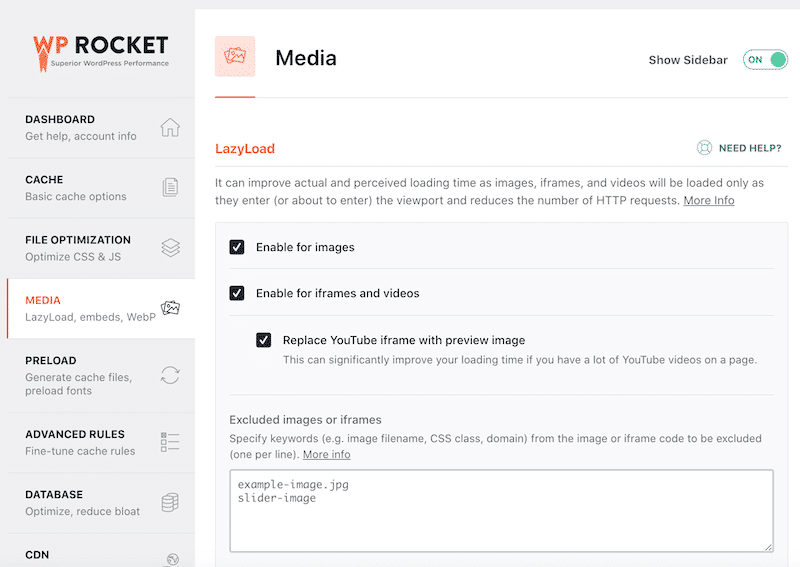Click the YouTube loading time hint text

pos(520,360)
